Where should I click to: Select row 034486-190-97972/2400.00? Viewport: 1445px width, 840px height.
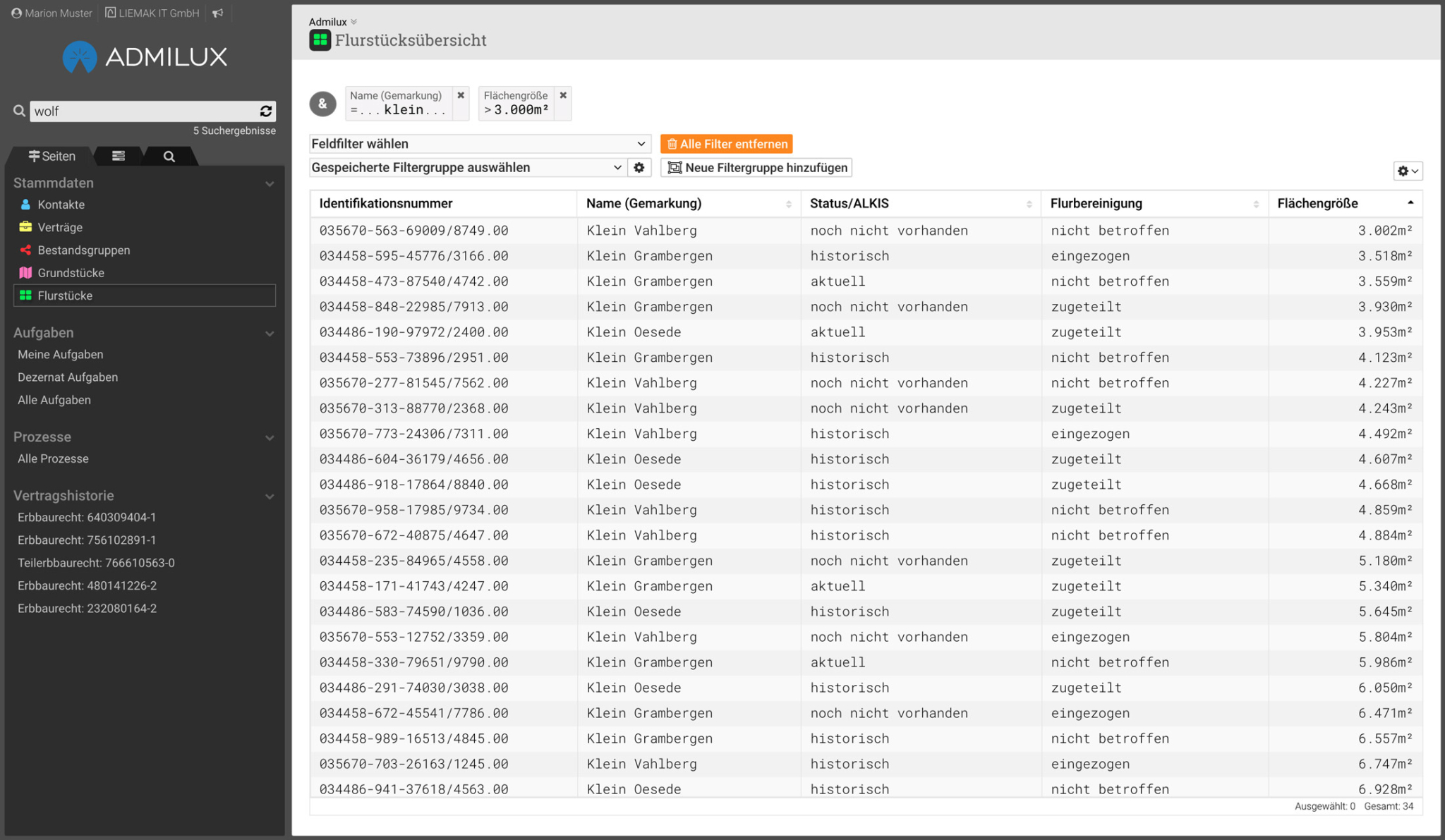866,332
